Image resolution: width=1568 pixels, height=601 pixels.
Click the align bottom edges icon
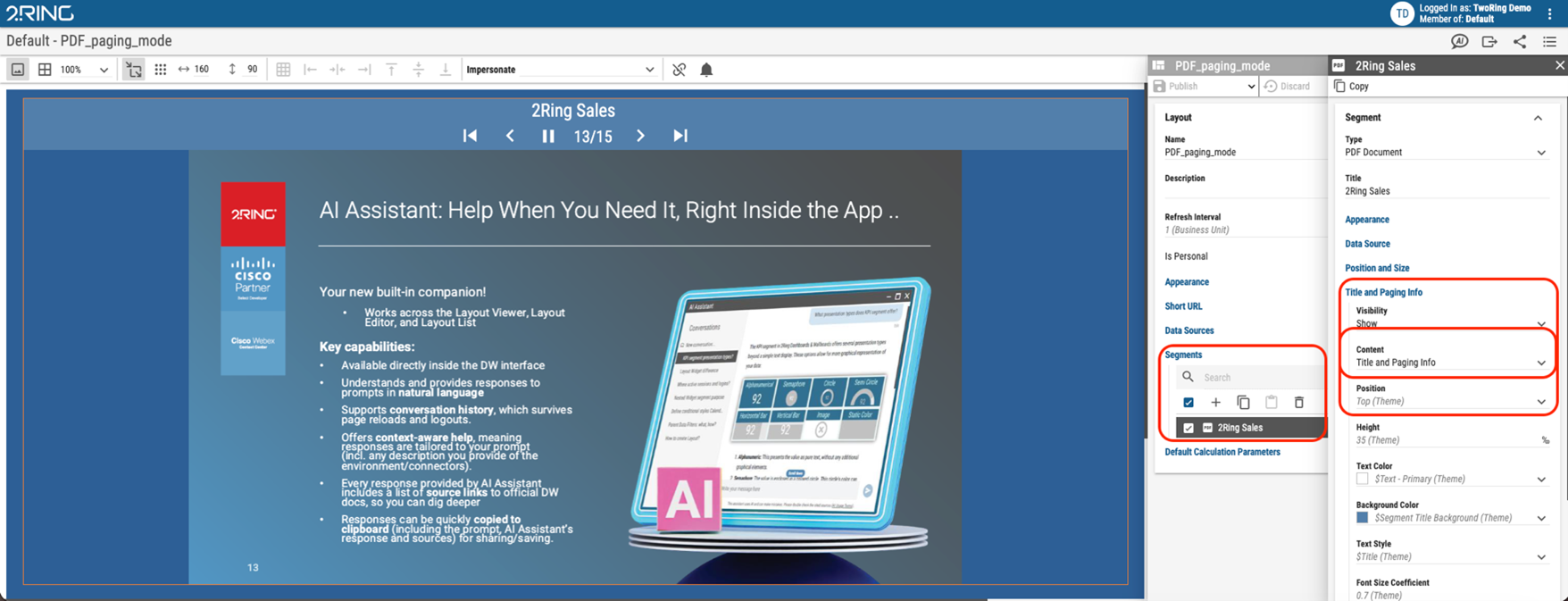coord(446,70)
